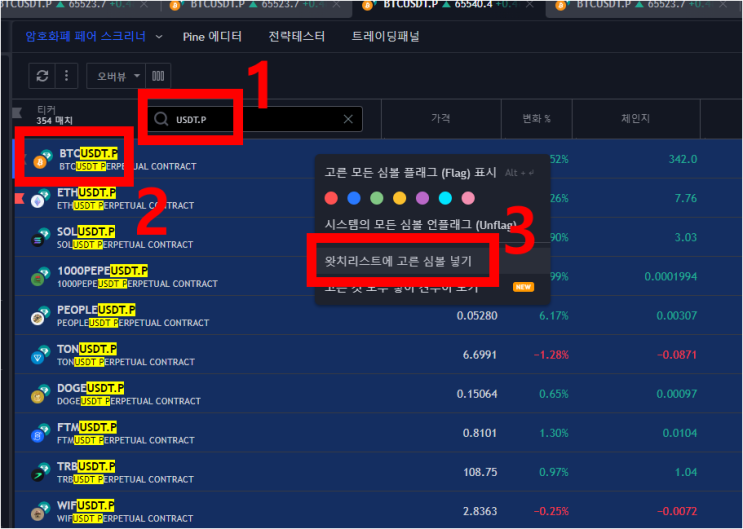Select the 암호화폐 페어 스크리너 tab label
Screen dimensions: 743x529
[86, 36]
